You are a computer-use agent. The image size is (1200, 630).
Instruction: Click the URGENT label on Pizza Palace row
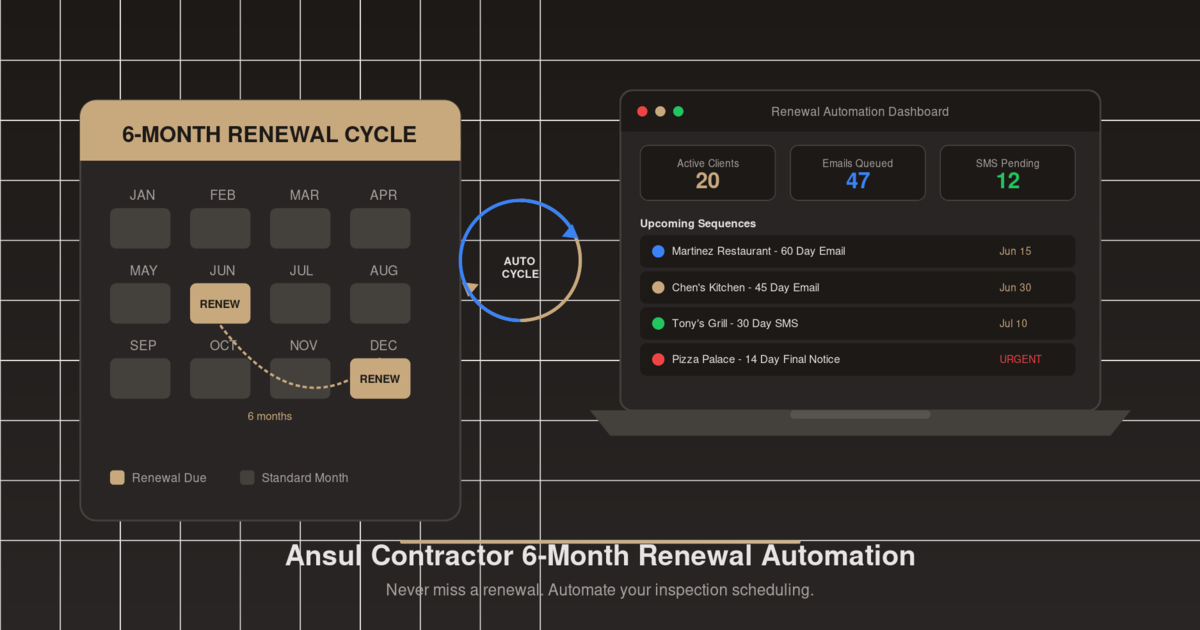point(1020,359)
